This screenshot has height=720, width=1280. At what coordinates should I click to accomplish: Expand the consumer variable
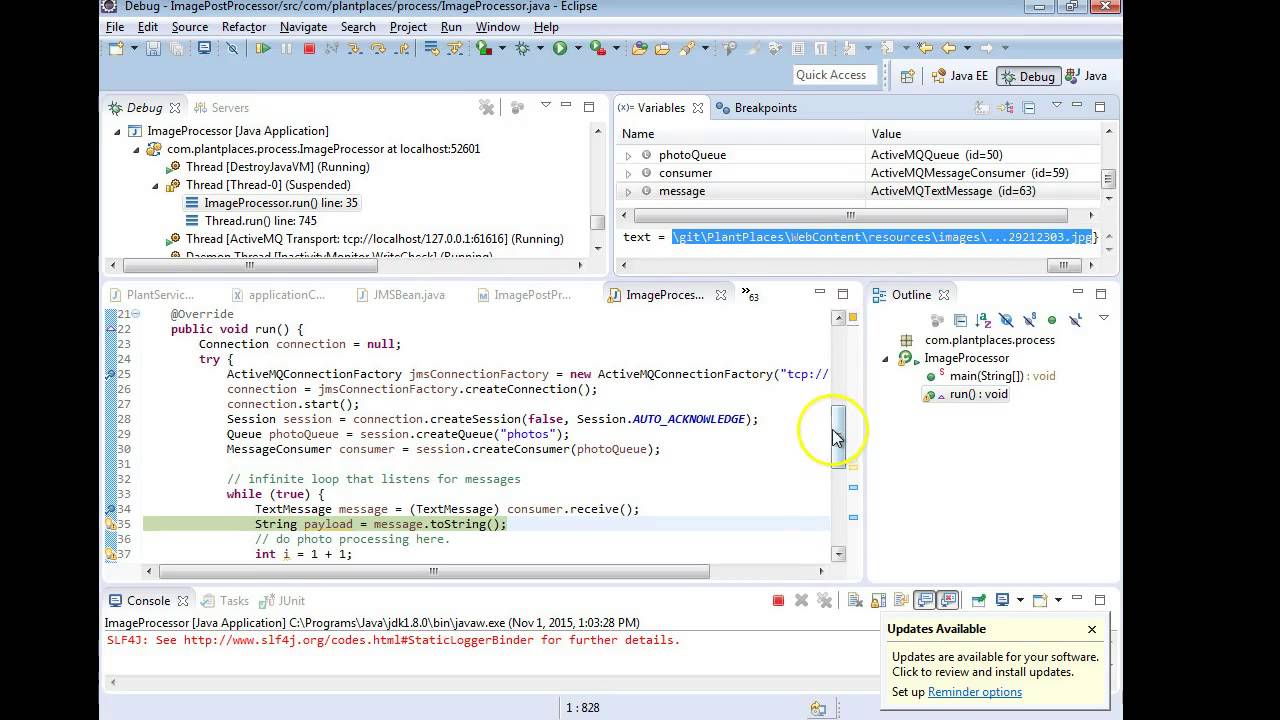coord(628,173)
